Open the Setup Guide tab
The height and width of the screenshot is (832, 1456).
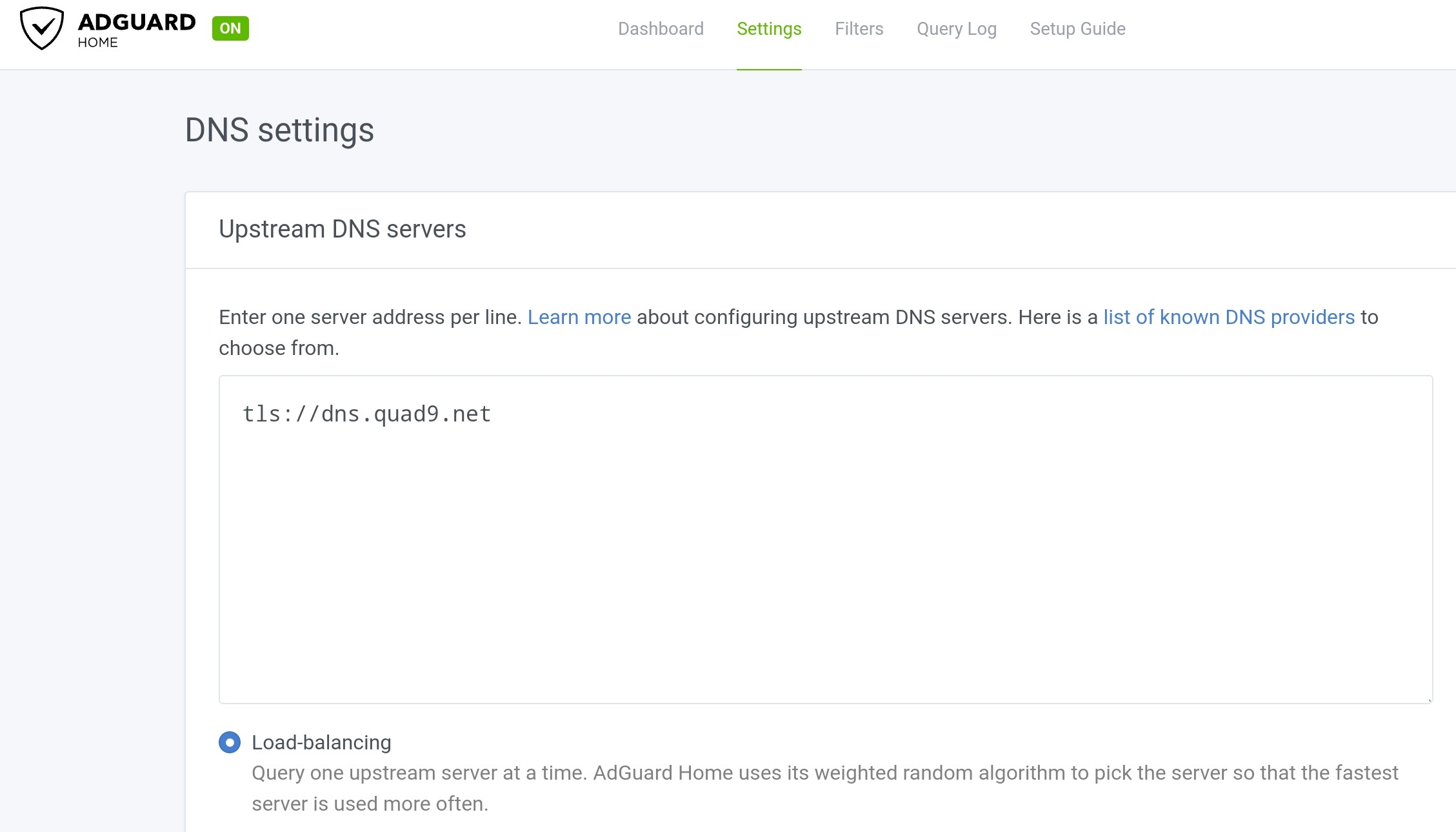[x=1077, y=29]
